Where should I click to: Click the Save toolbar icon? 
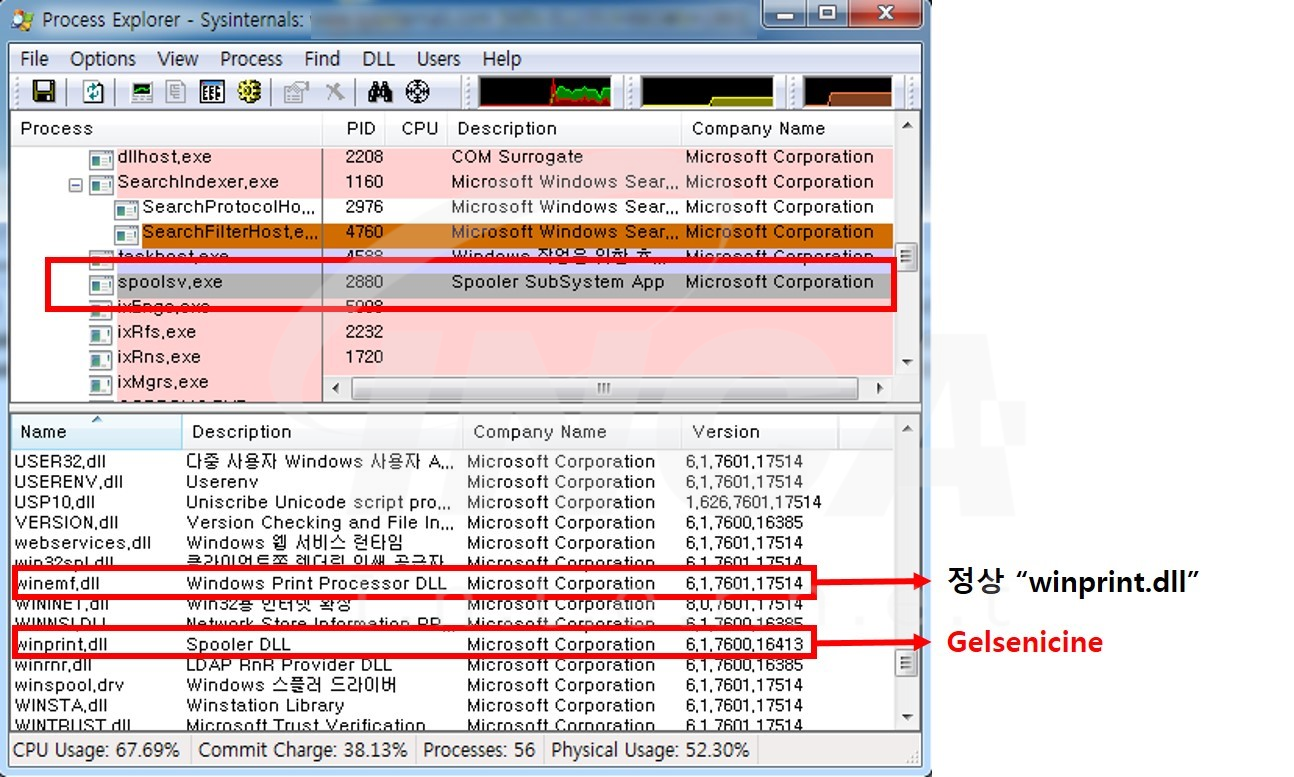click(x=43, y=93)
